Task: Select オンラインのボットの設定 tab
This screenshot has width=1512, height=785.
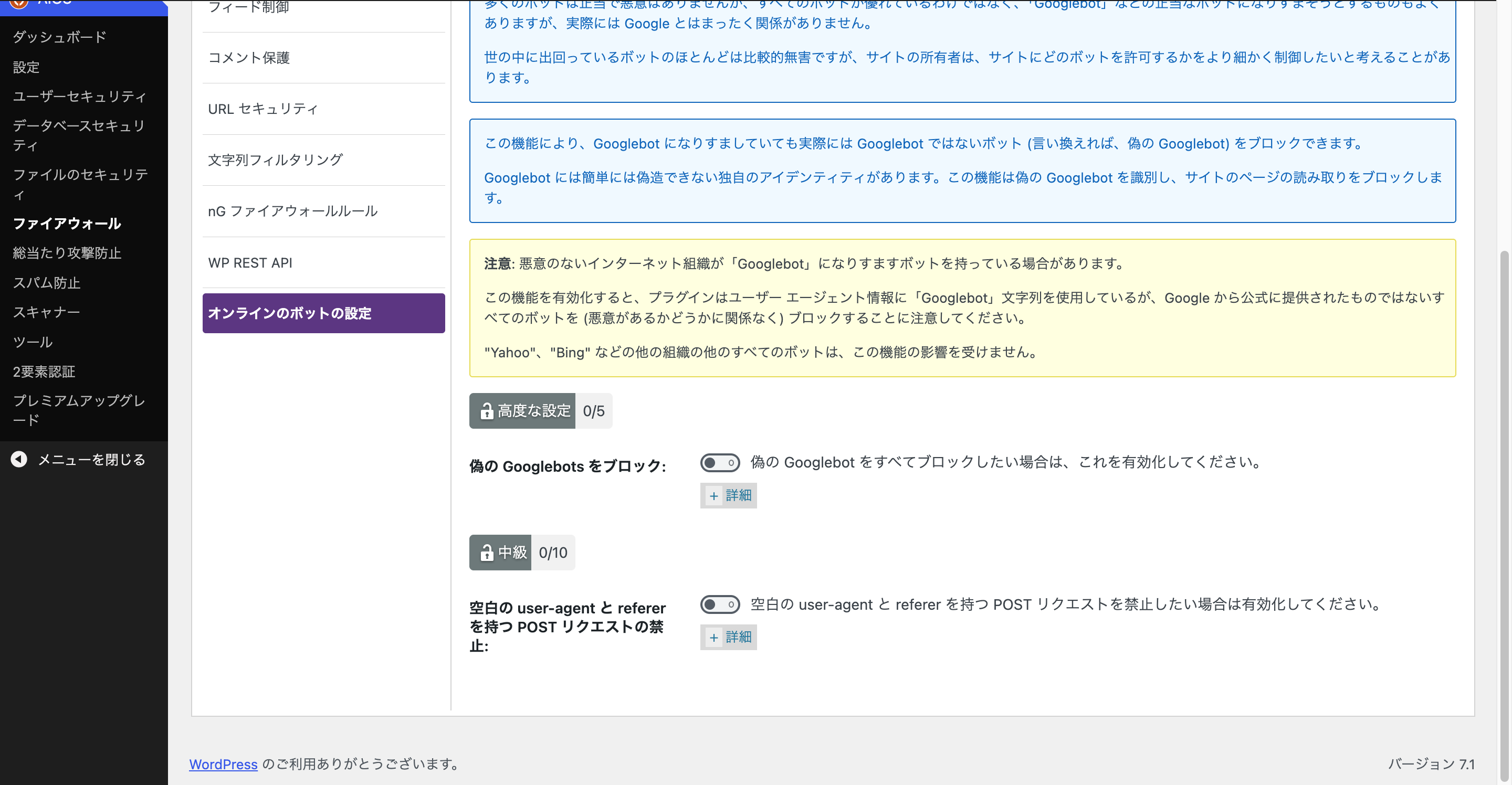Action: (323, 313)
